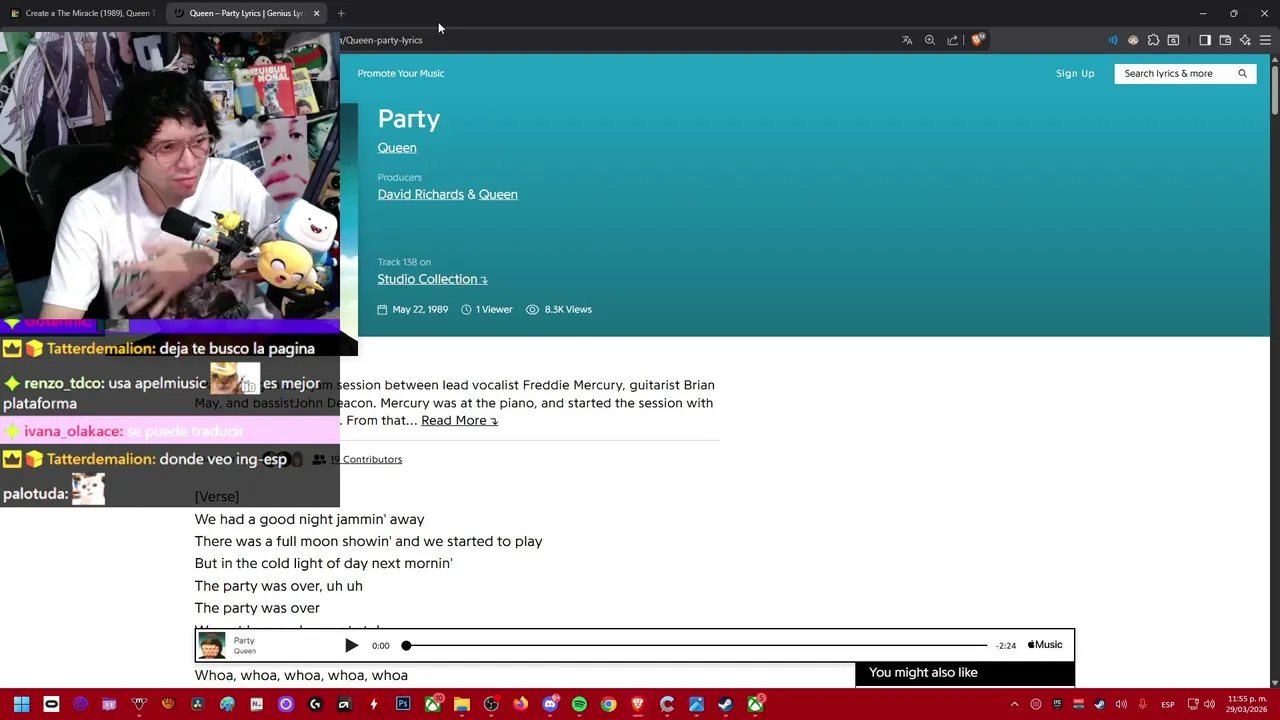This screenshot has width=1280, height=720.
Task: Click the lyric "The party was over, uh uh"
Action: 279,586
